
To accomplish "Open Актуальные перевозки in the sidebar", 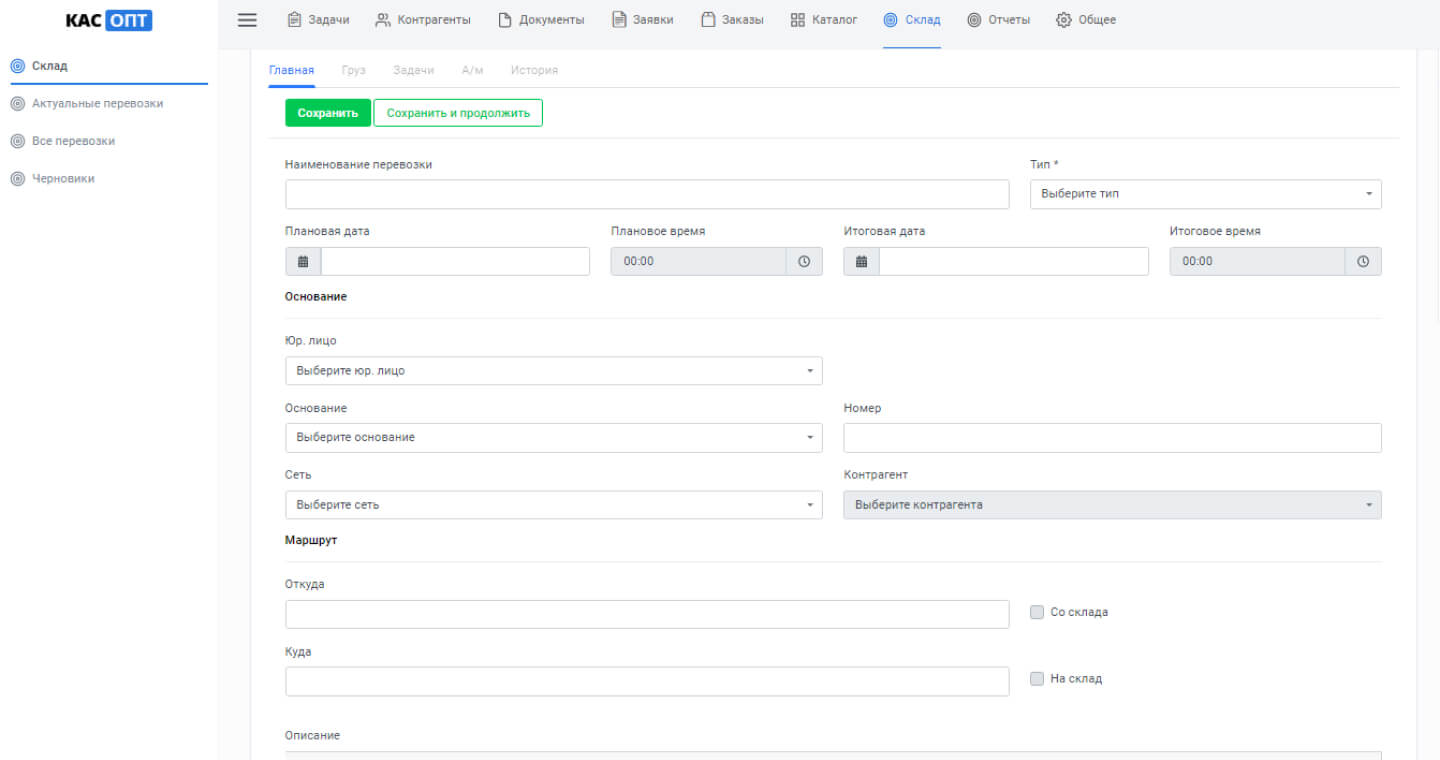I will point(98,103).
